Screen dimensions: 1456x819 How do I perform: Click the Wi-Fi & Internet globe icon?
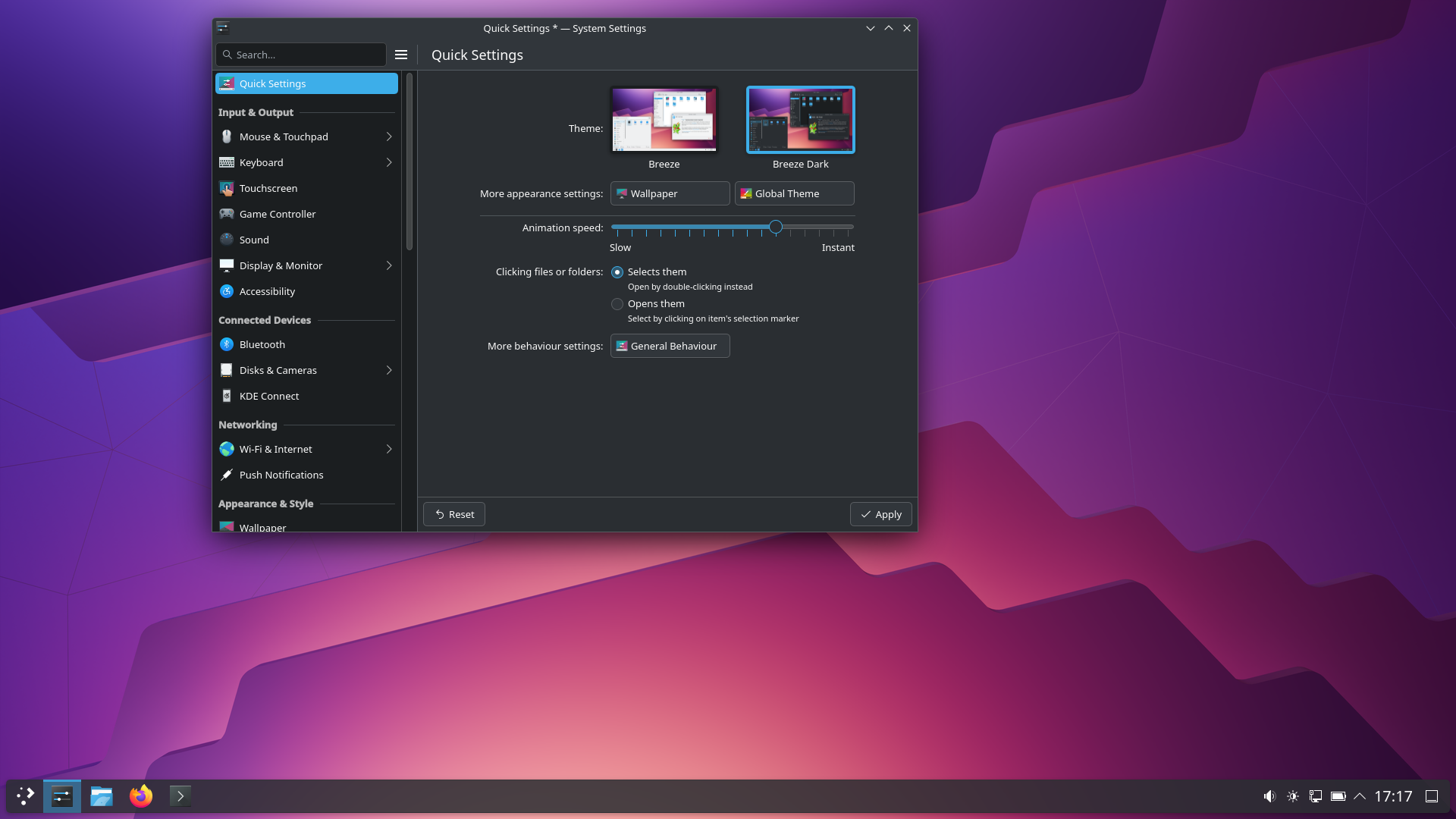(227, 449)
